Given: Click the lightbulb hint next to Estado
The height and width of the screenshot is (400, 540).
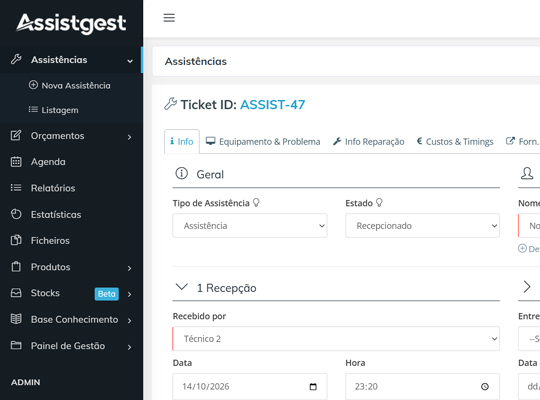Looking at the screenshot, I should click(379, 203).
